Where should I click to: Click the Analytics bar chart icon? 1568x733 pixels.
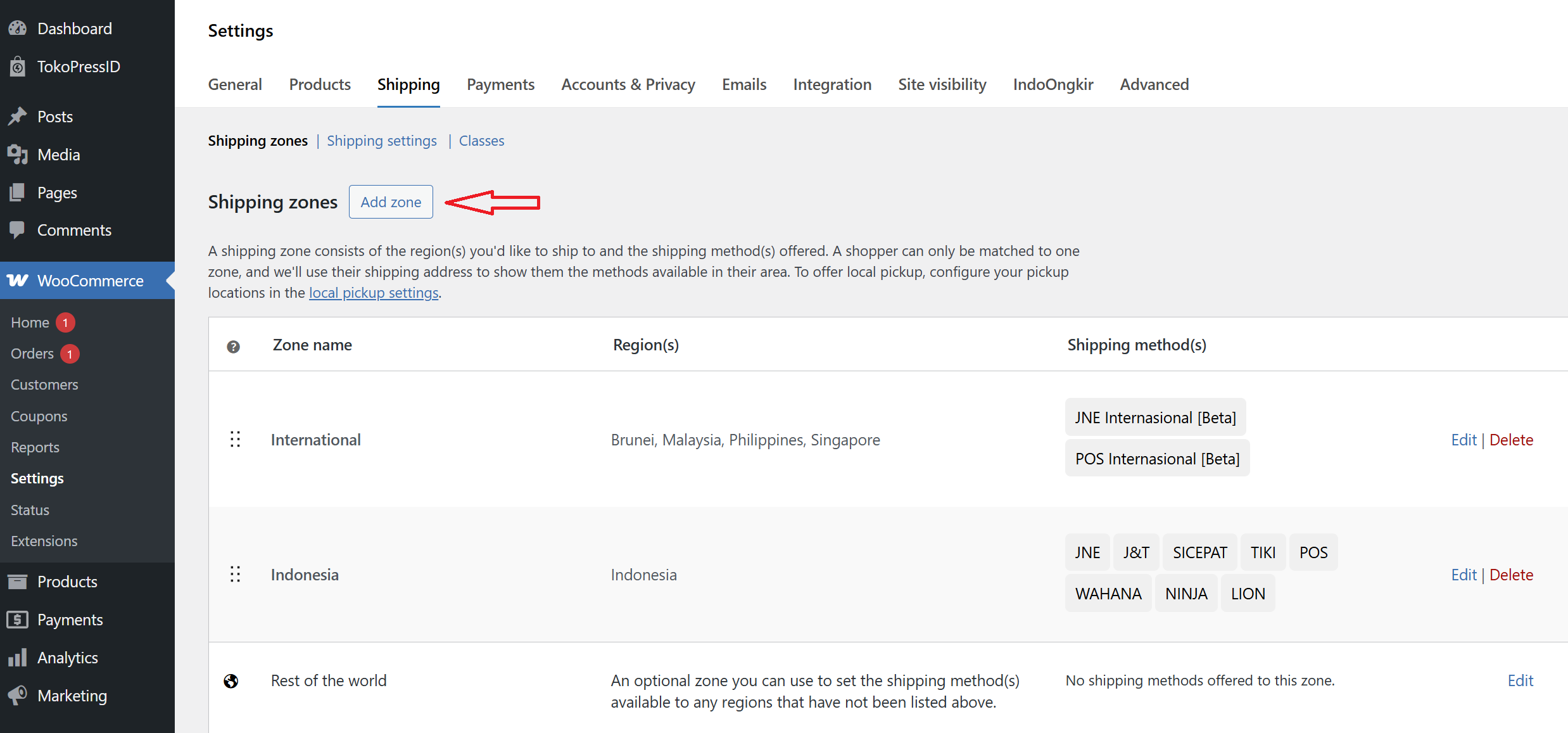pos(18,658)
